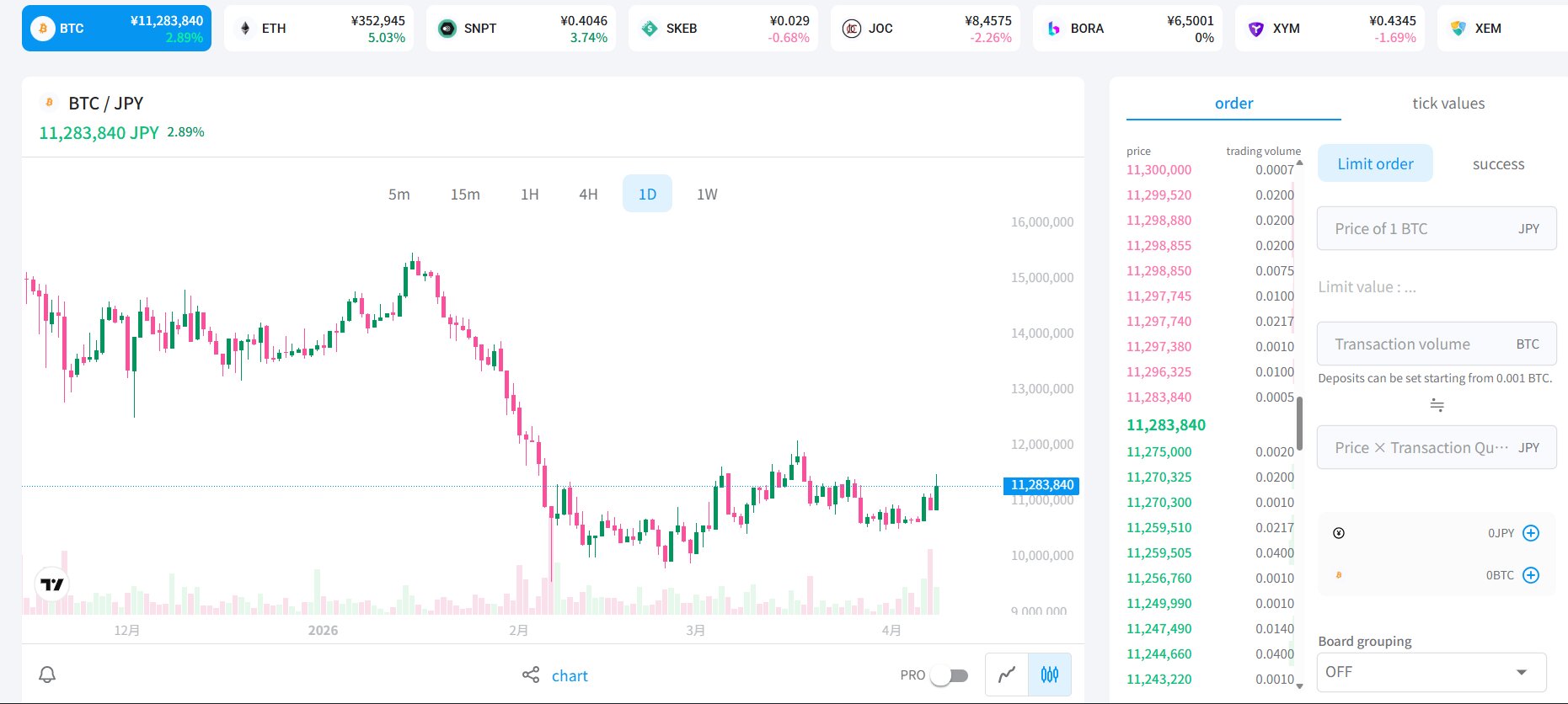The image size is (1568, 704).
Task: Click the Transaction volume field
Action: (x=1424, y=344)
